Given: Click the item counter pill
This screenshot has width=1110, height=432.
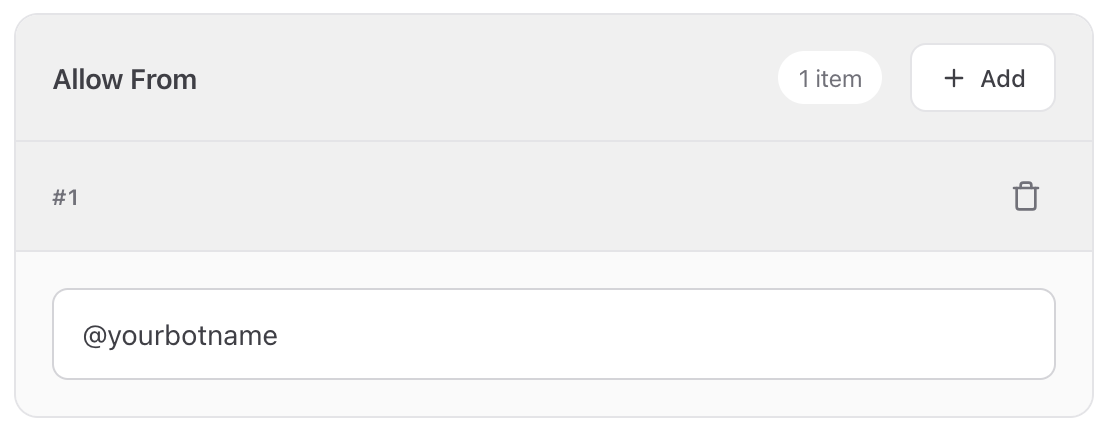Looking at the screenshot, I should point(829,79).
